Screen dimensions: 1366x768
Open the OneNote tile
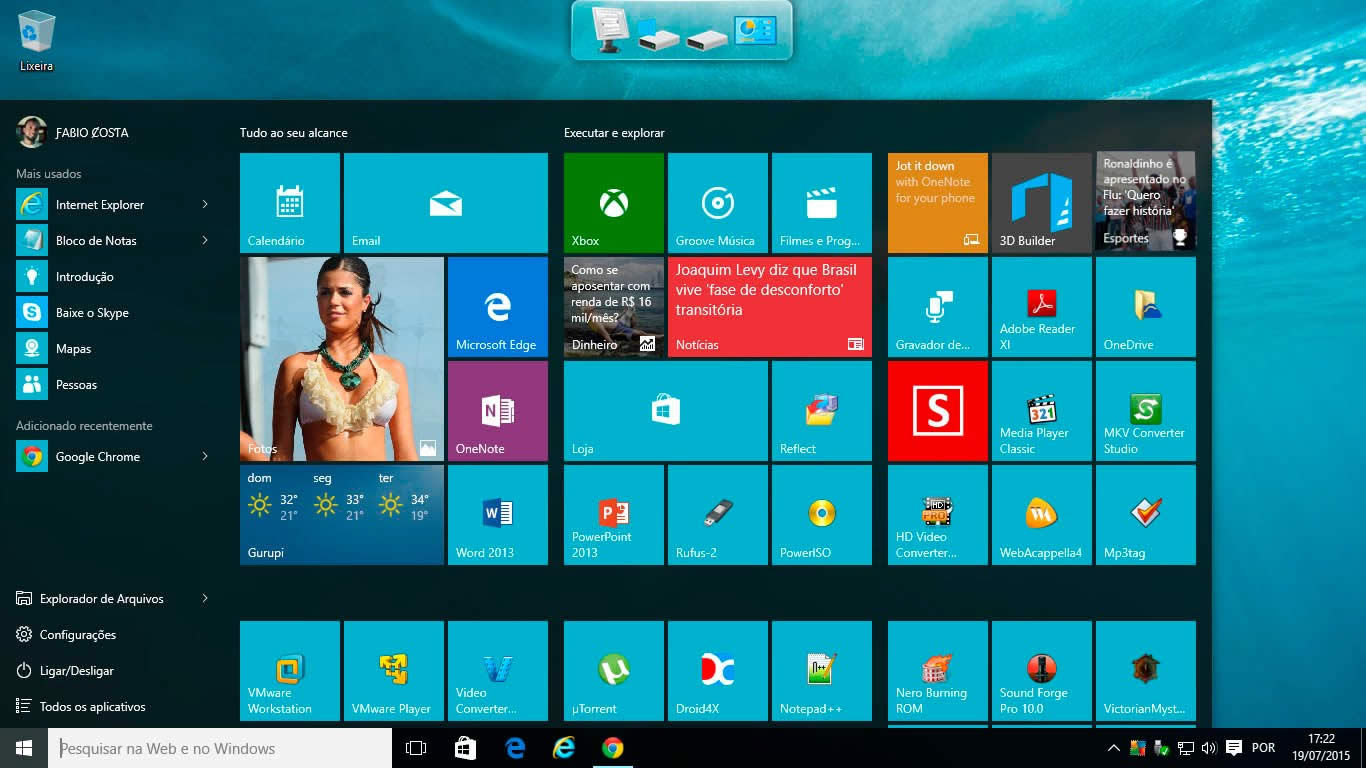point(497,411)
